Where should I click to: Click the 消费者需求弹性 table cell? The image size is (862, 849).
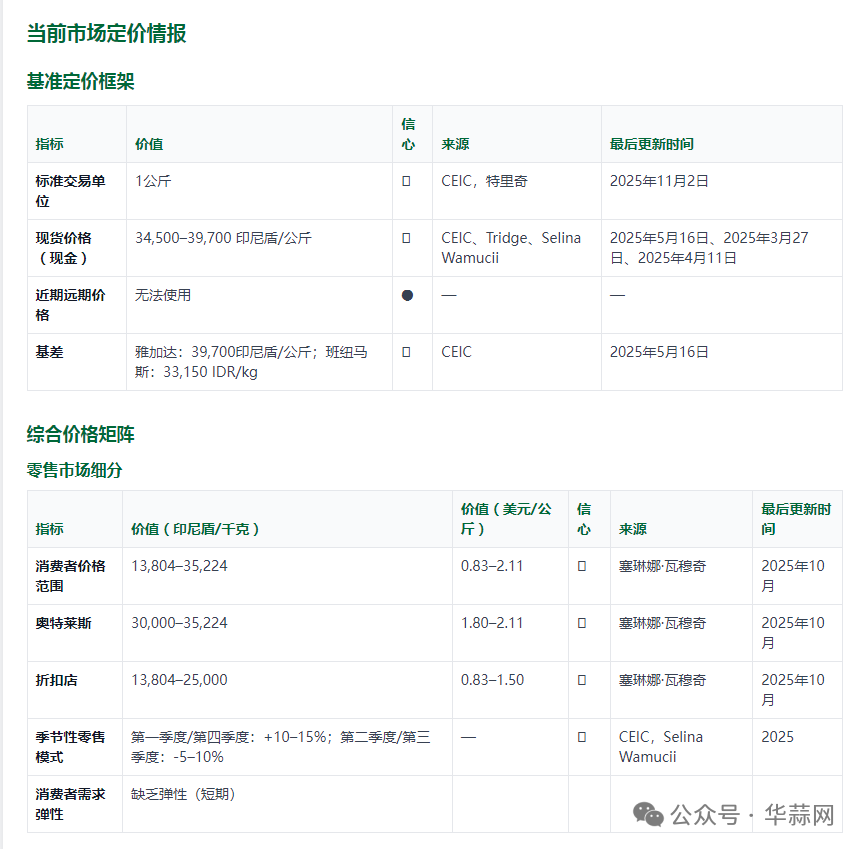click(x=72, y=803)
